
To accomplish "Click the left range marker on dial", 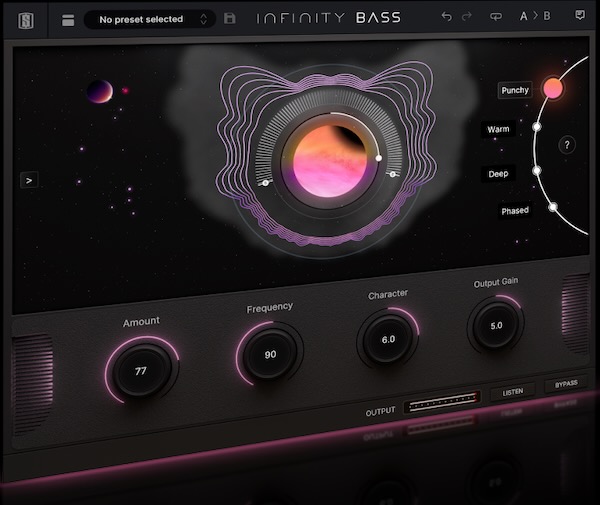I will point(266,183).
